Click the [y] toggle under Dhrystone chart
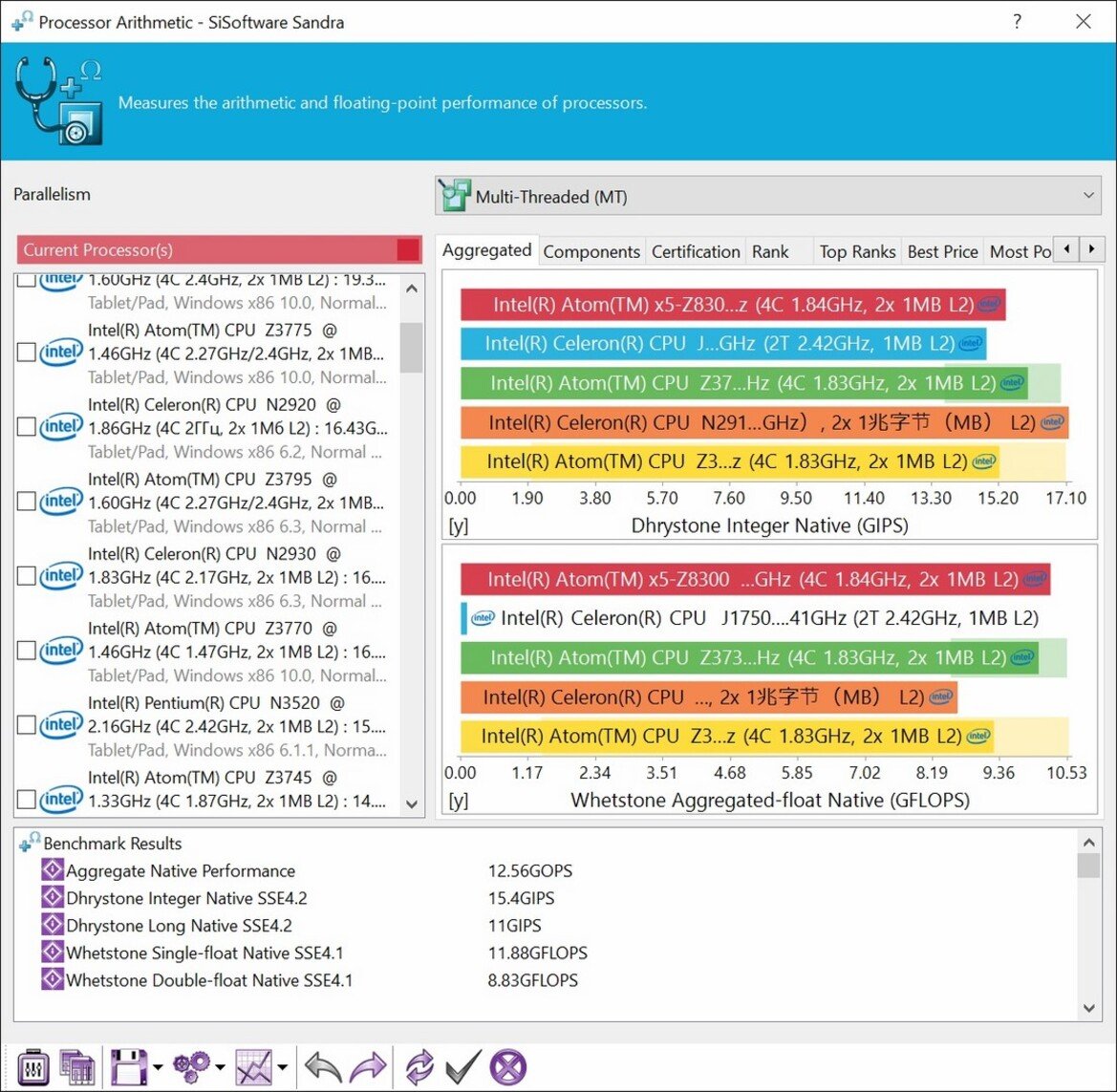 coord(458,525)
